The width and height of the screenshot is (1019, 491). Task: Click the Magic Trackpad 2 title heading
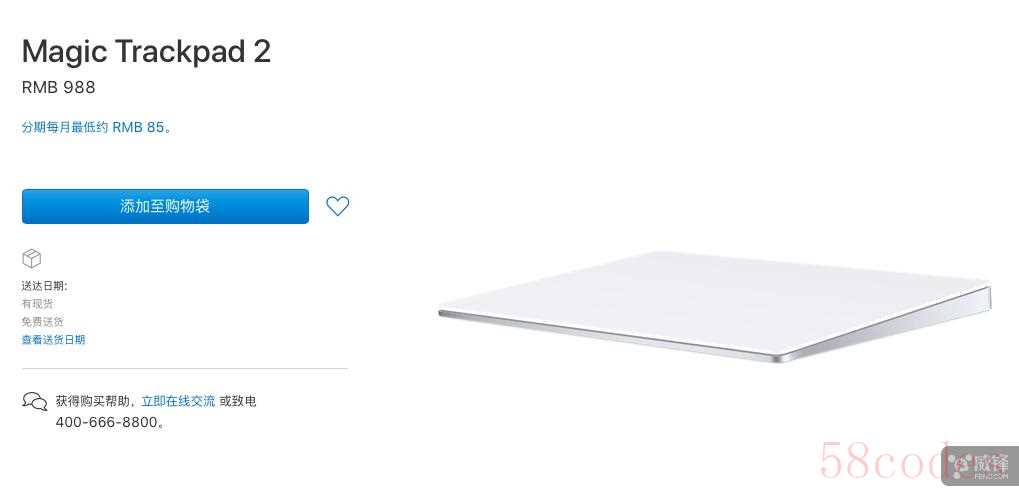146,51
